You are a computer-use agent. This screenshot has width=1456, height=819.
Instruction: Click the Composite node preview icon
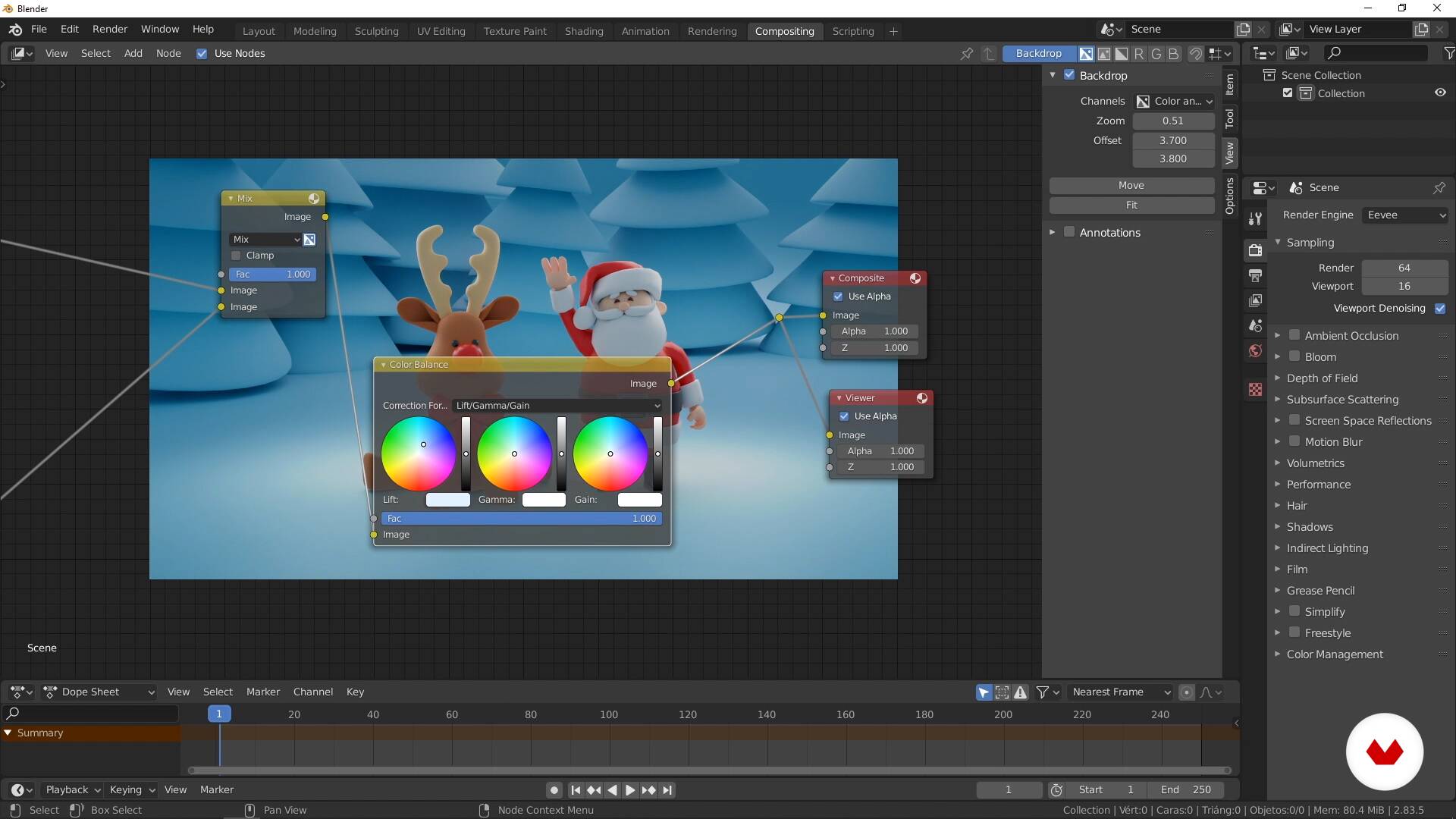coord(915,278)
